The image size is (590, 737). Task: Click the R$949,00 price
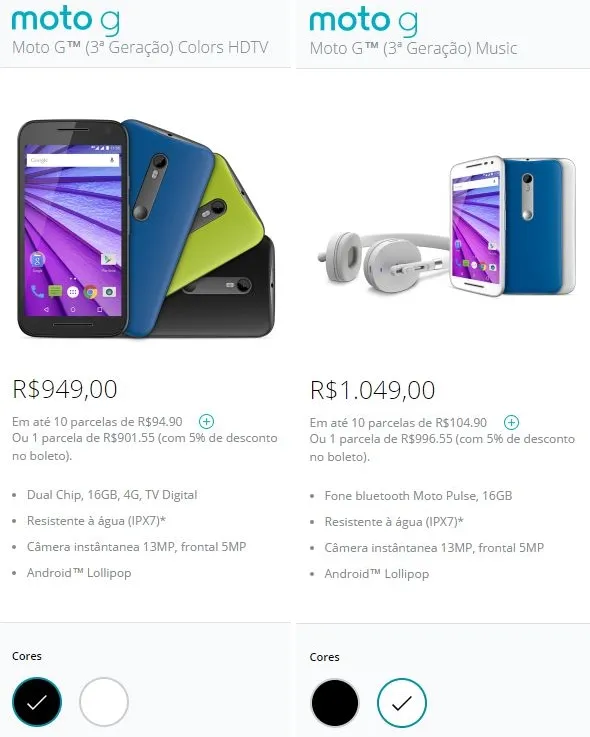(65, 389)
